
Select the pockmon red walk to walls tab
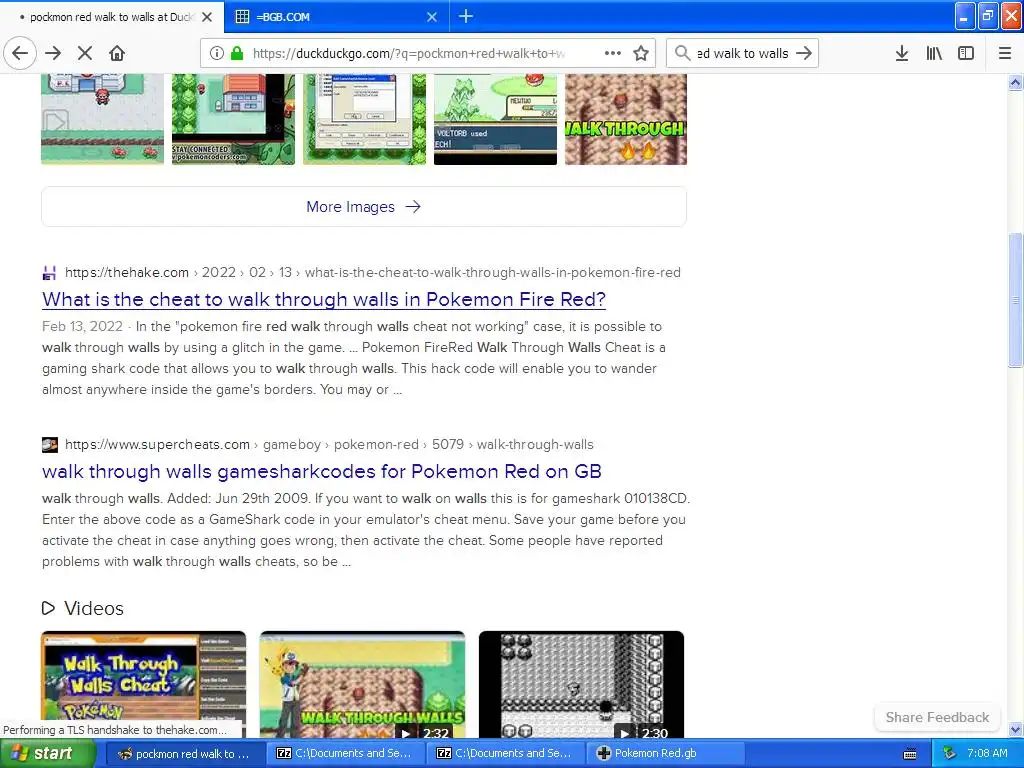tap(111, 17)
